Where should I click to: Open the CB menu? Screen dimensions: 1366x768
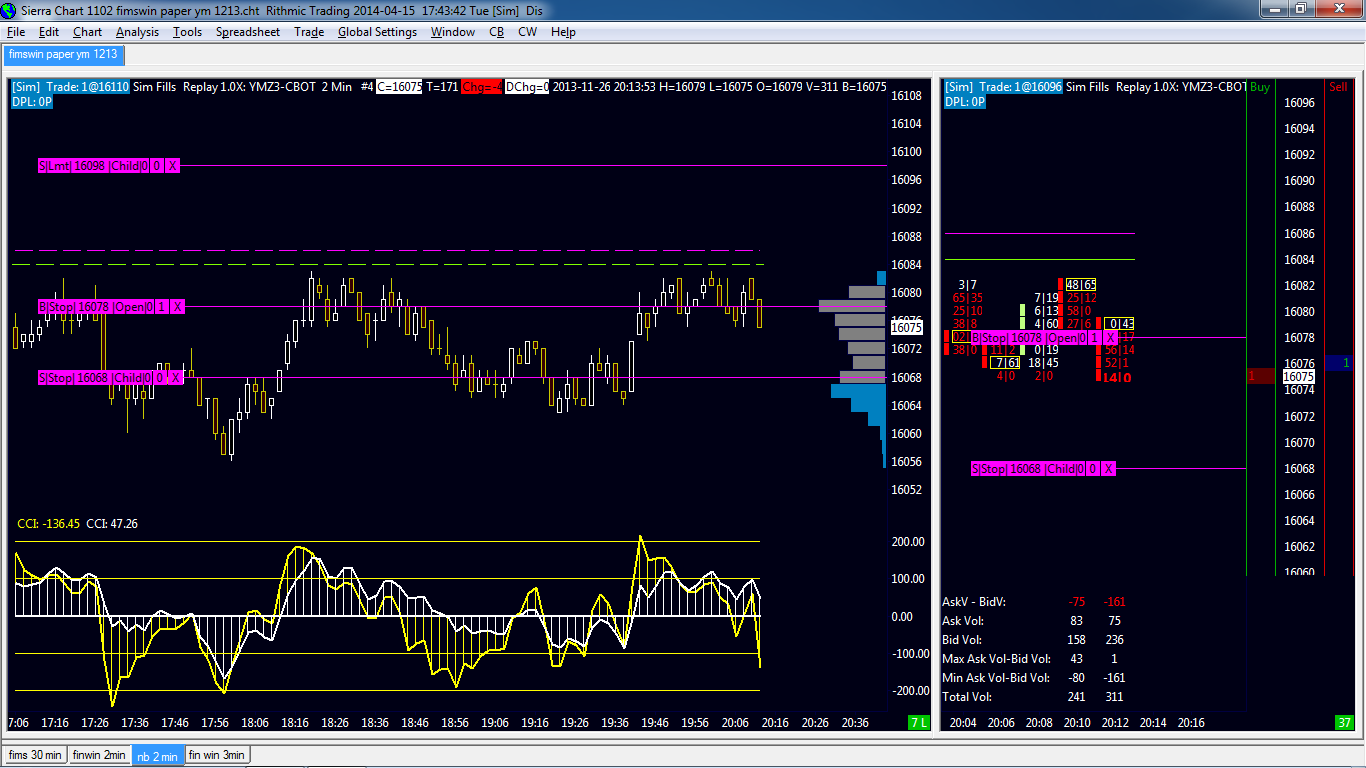coord(497,32)
